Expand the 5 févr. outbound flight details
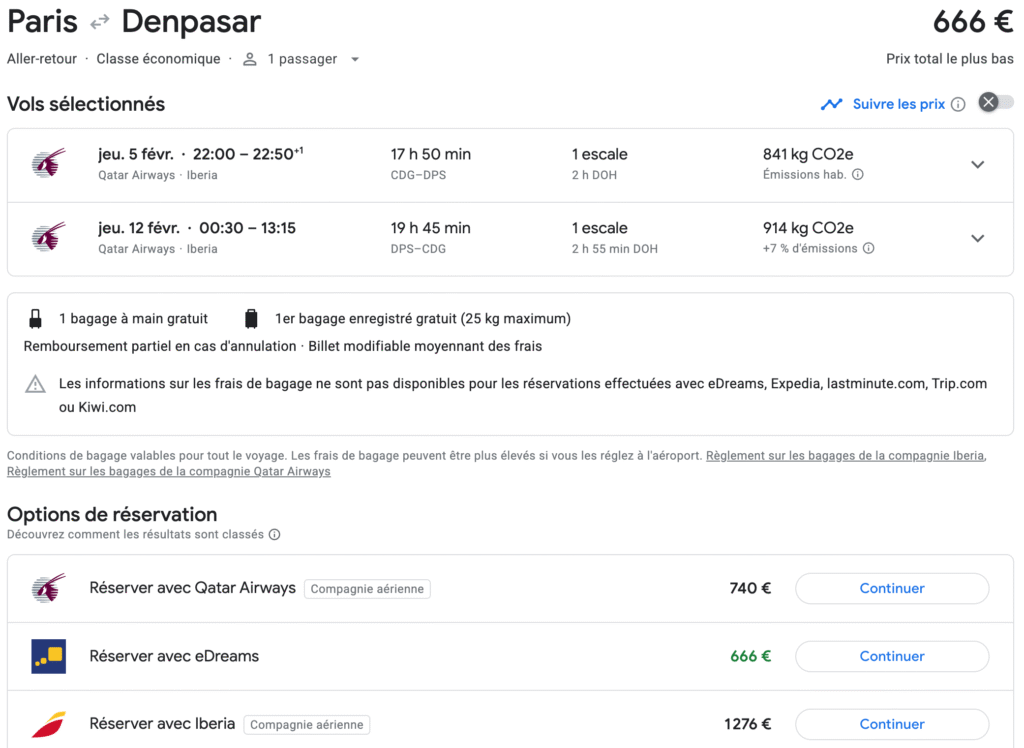1024x748 pixels. point(977,165)
